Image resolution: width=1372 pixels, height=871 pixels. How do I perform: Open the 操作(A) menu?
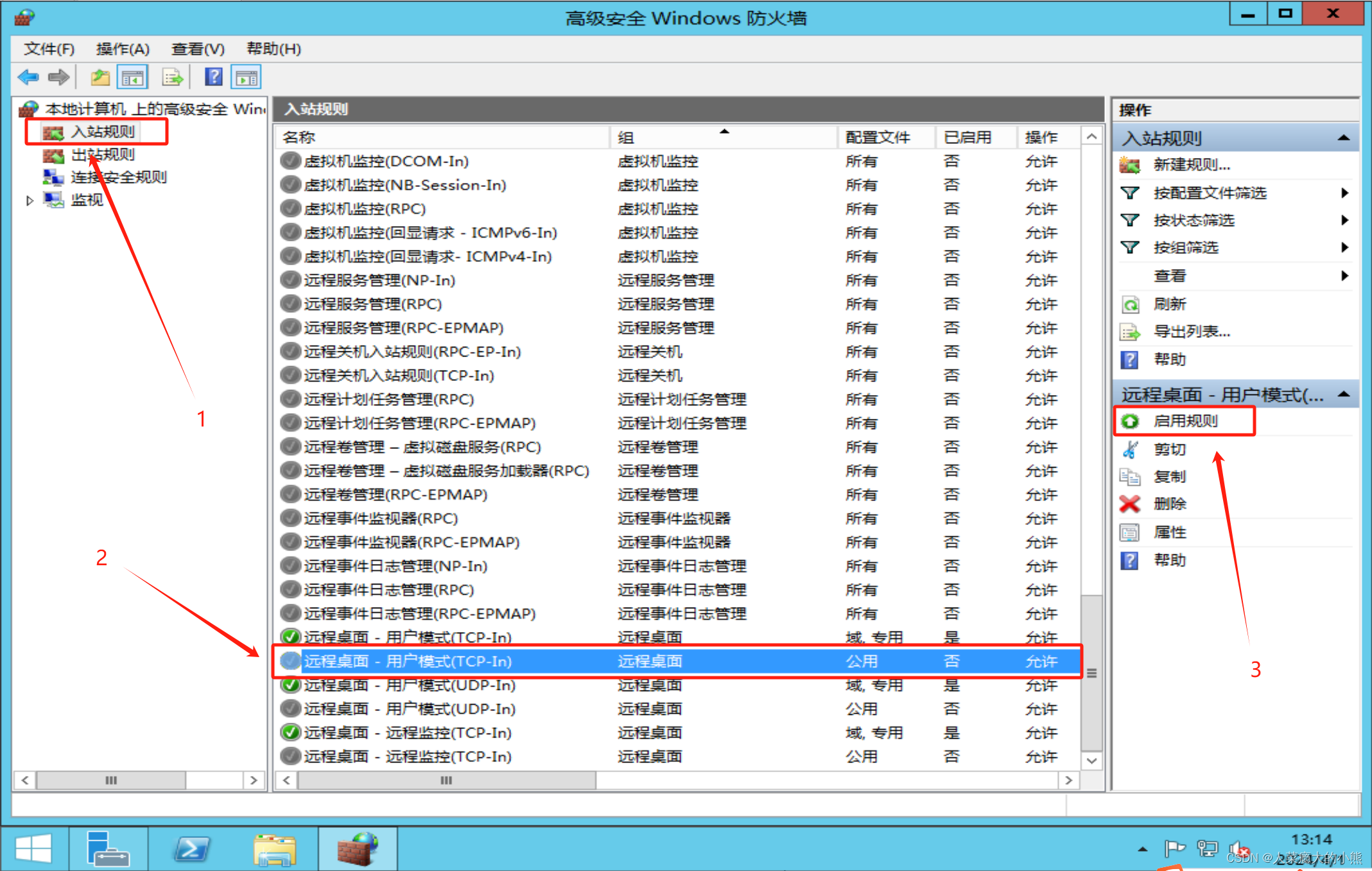point(123,49)
